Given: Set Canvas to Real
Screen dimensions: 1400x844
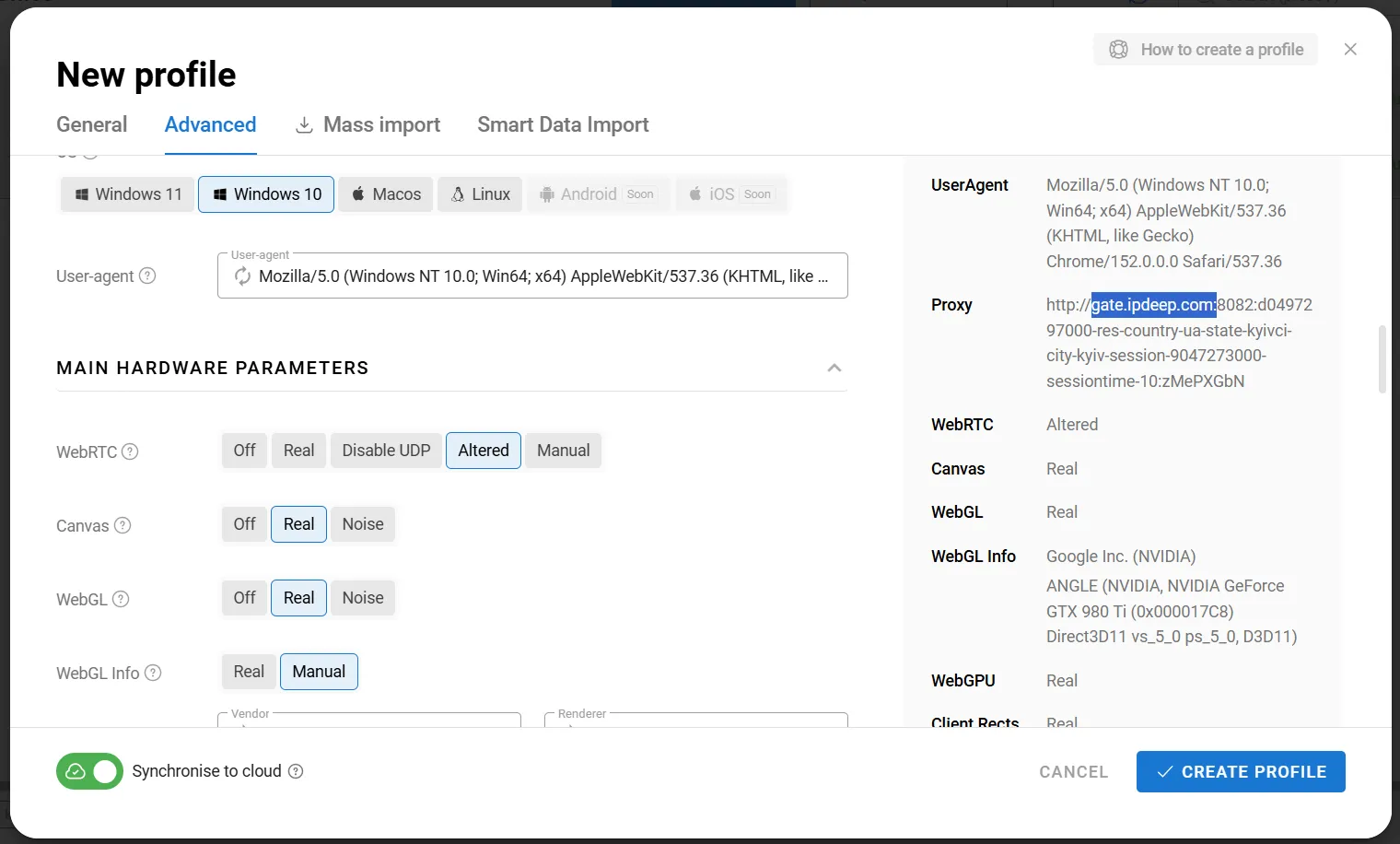Looking at the screenshot, I should 298,524.
